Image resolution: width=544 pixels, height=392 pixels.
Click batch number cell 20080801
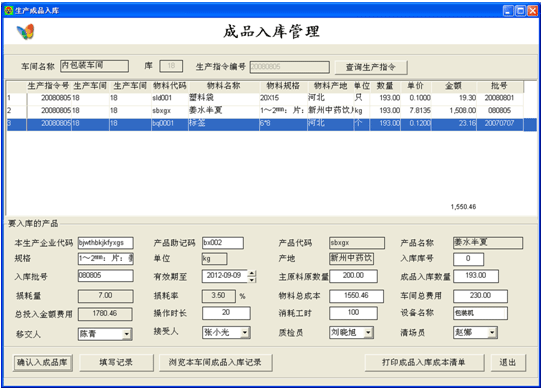[x=499, y=98]
